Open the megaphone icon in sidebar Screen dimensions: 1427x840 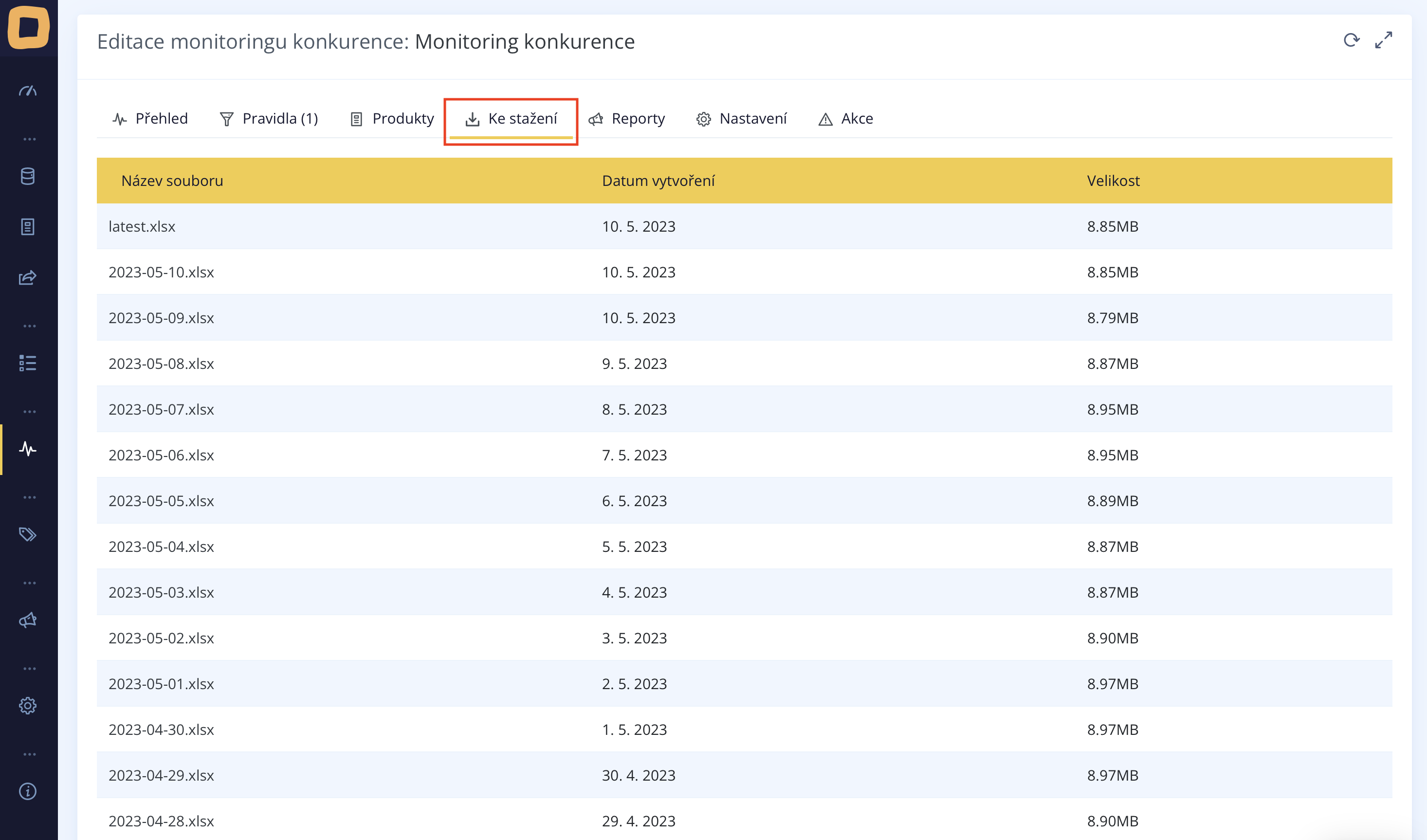coord(28,620)
